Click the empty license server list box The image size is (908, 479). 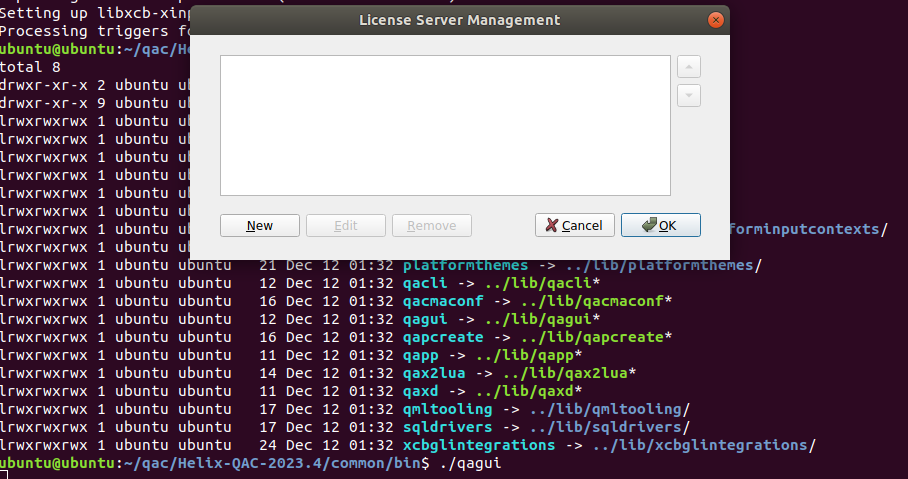point(445,125)
